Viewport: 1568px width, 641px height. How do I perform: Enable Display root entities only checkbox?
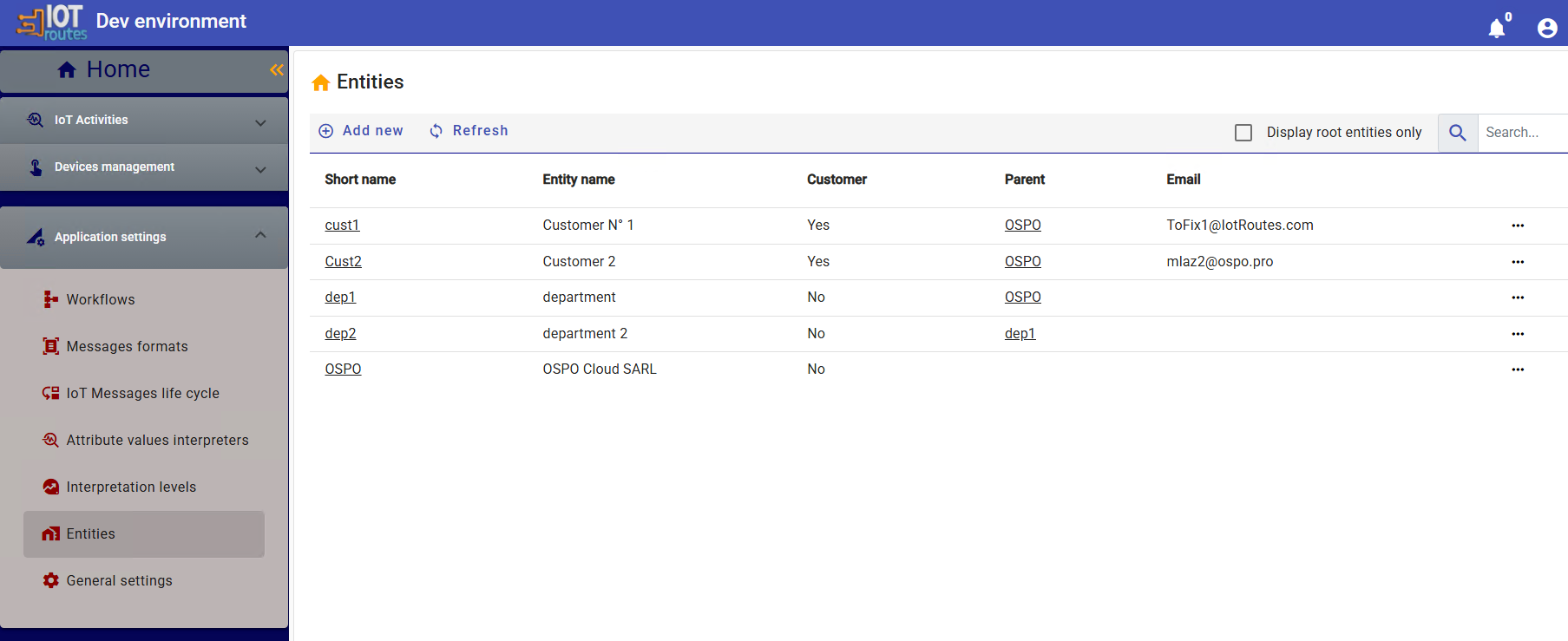(x=1243, y=133)
